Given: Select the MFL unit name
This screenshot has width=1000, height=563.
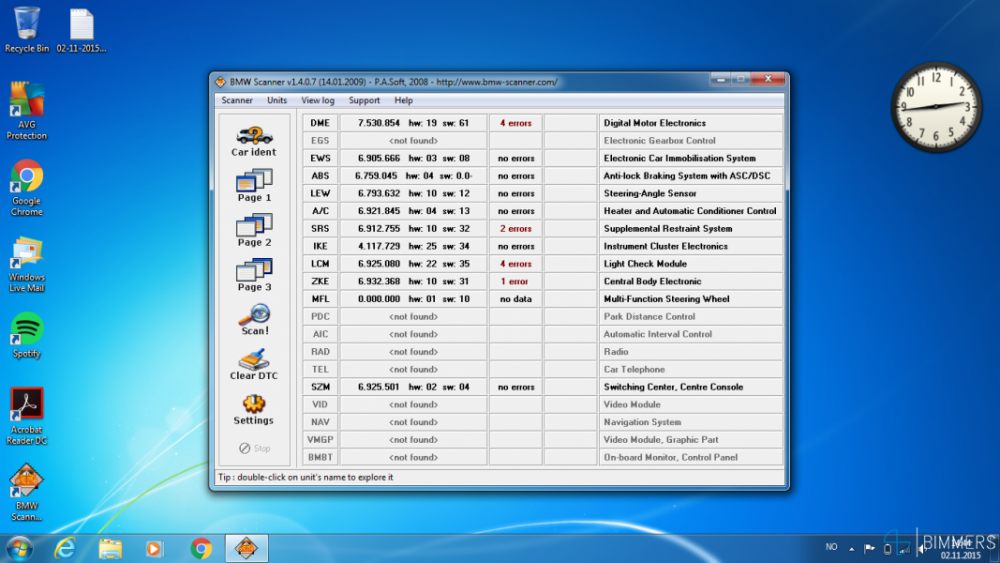Looking at the screenshot, I should pos(320,299).
